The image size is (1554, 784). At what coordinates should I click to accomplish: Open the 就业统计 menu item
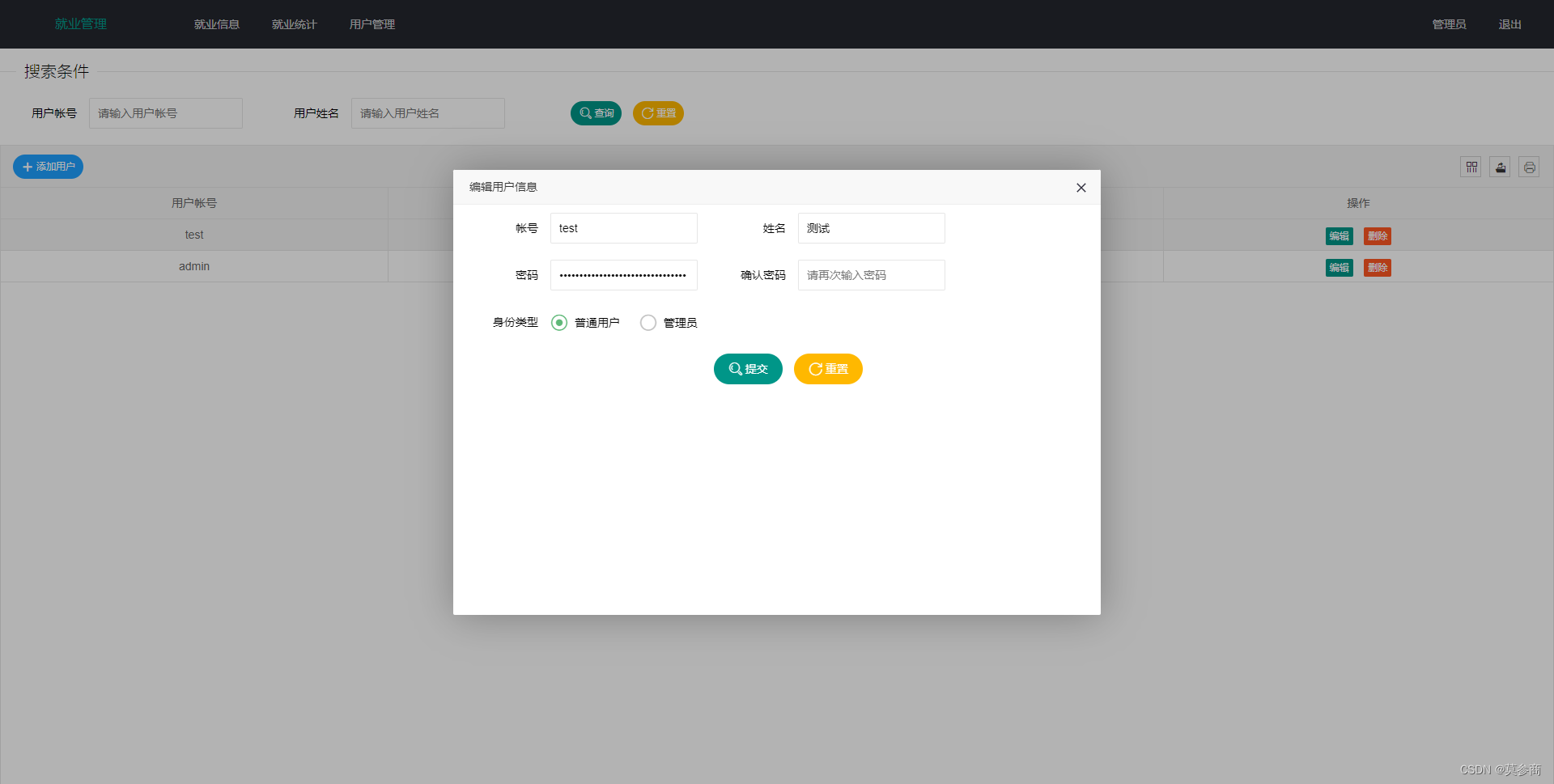tap(295, 24)
